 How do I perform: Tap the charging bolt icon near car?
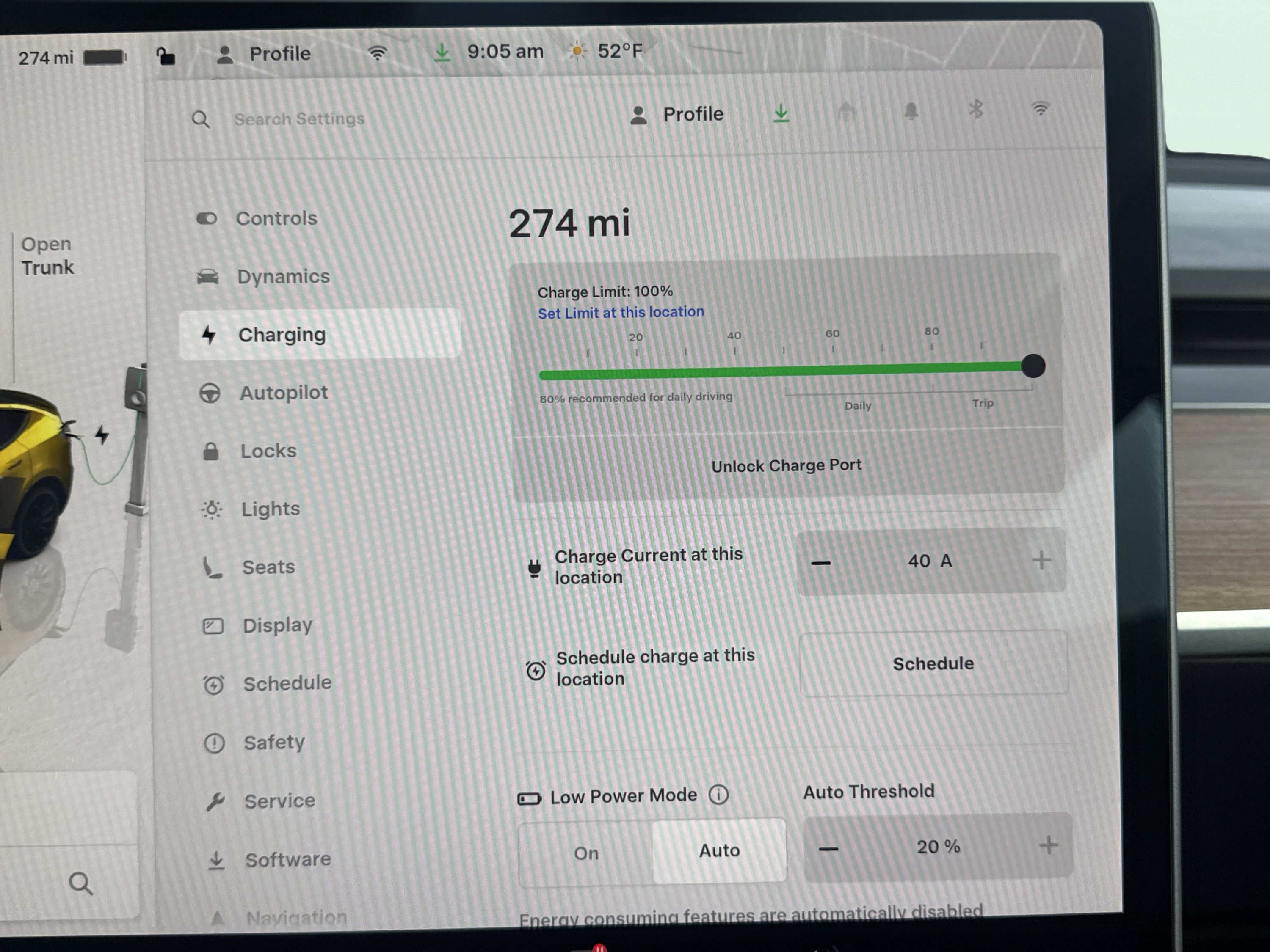pos(102,435)
